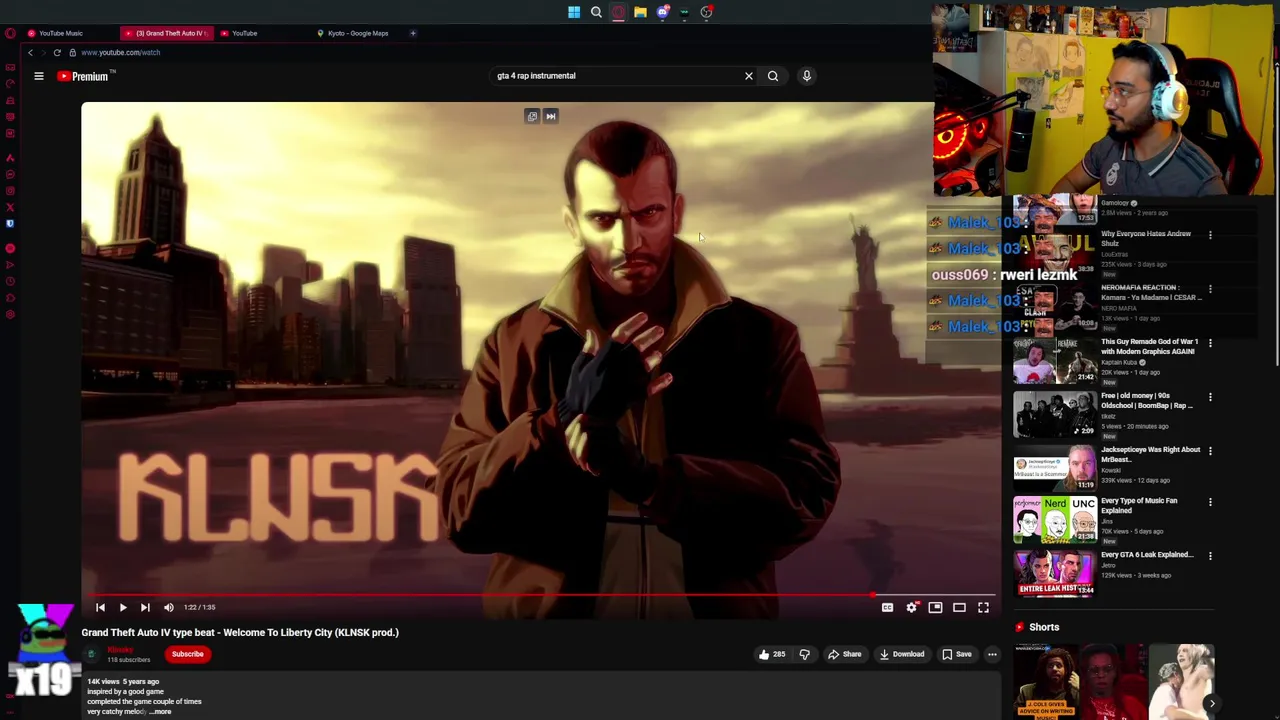Open Windows taskbar search
Viewport: 1280px width, 720px height.
[596, 12]
